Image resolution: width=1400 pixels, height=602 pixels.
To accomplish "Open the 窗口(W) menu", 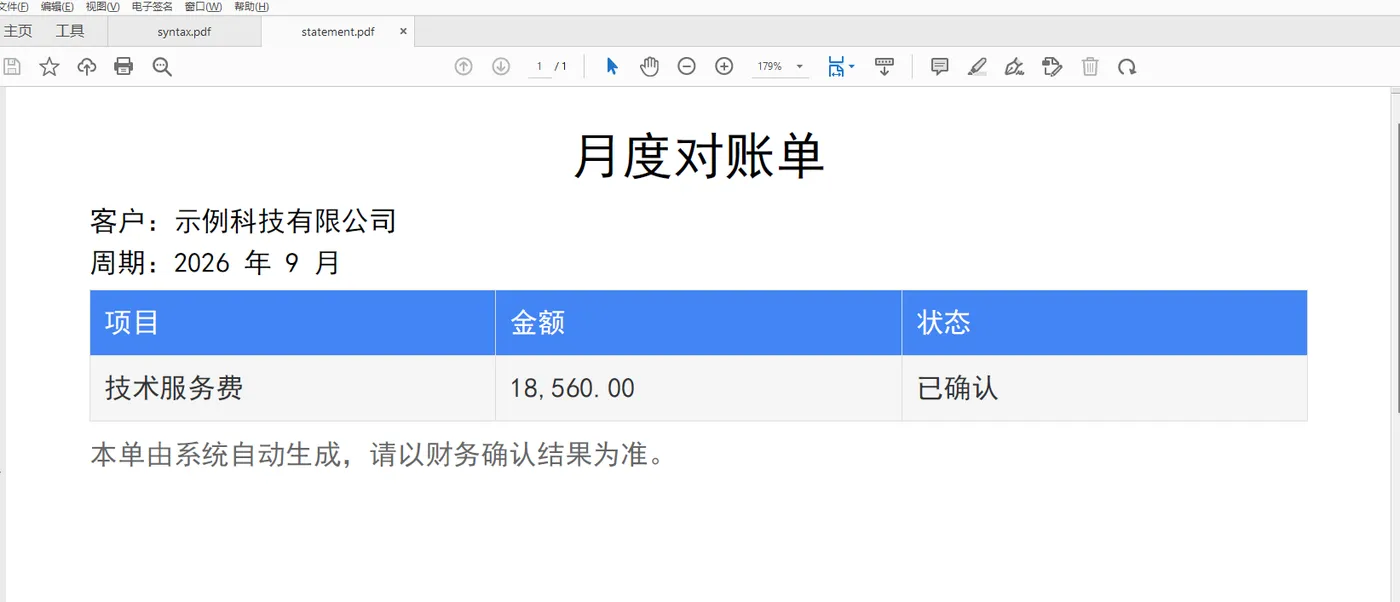I will (203, 6).
